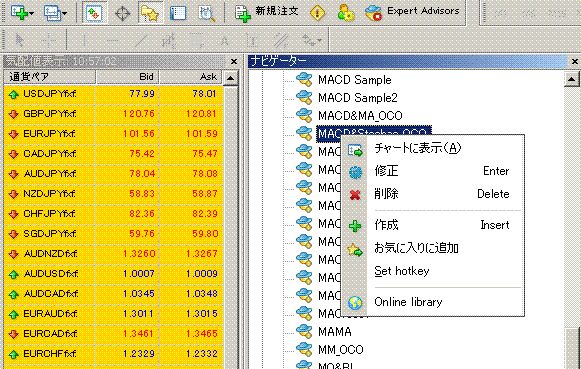
Task: Click the Ask column header
Action: click(190, 77)
